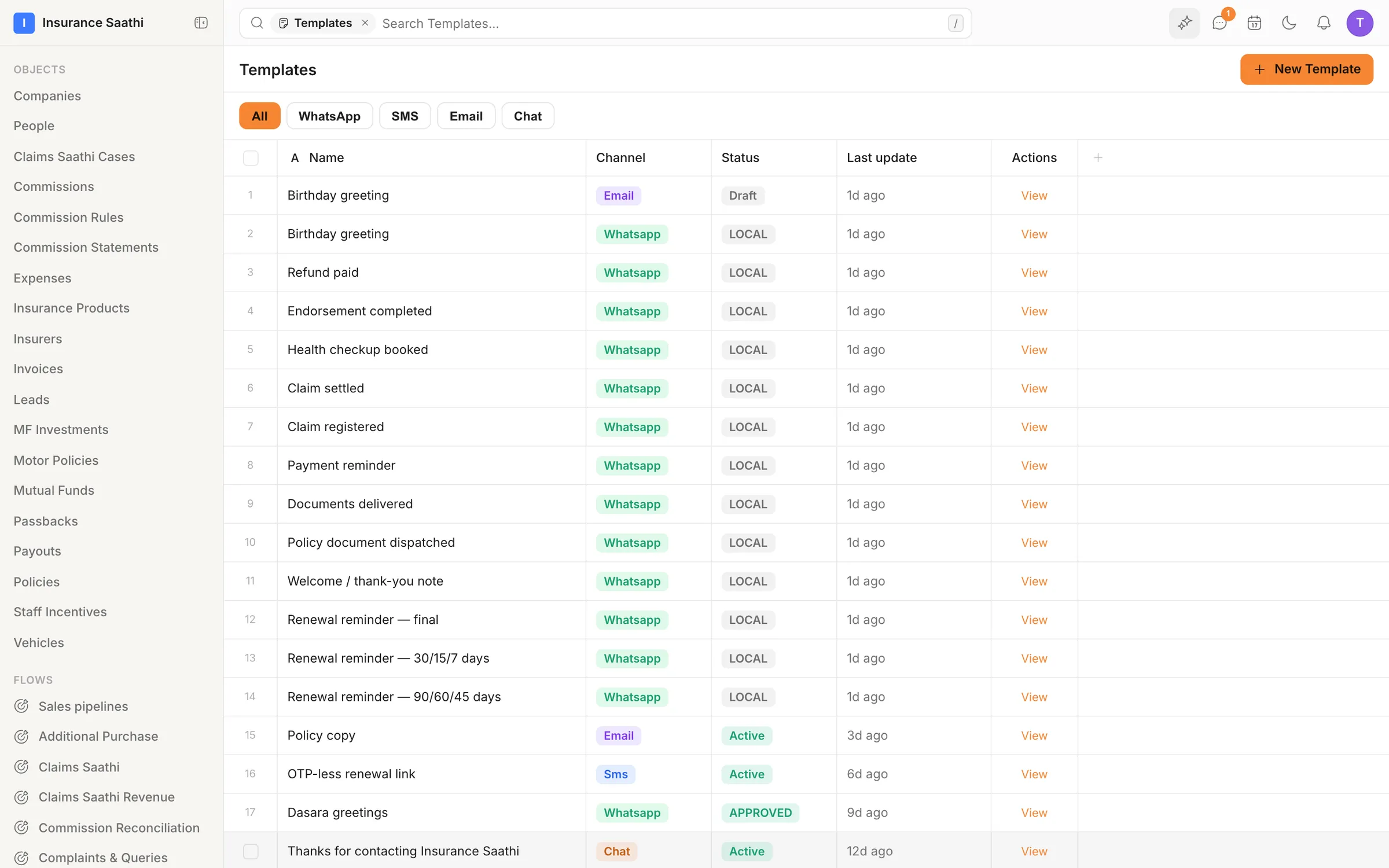Select the All filter tab
Image resolution: width=1389 pixels, height=868 pixels.
pos(260,116)
